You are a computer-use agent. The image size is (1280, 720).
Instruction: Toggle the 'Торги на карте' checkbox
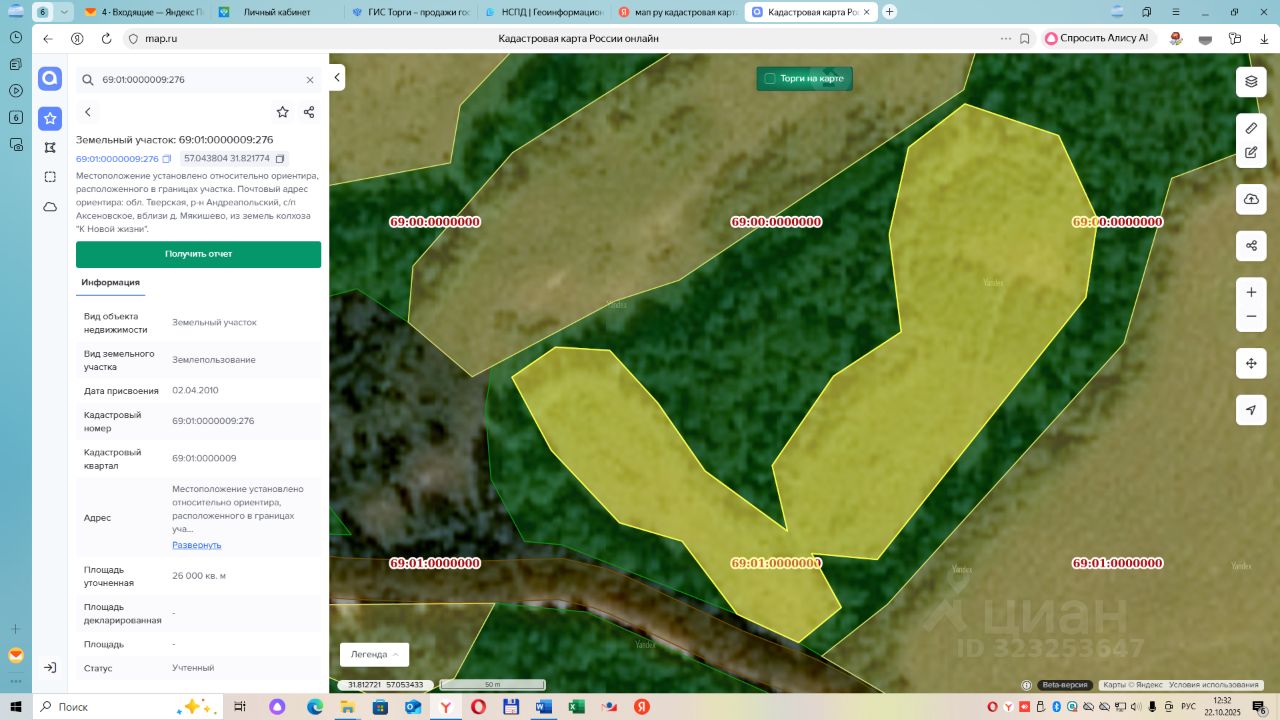tap(770, 78)
